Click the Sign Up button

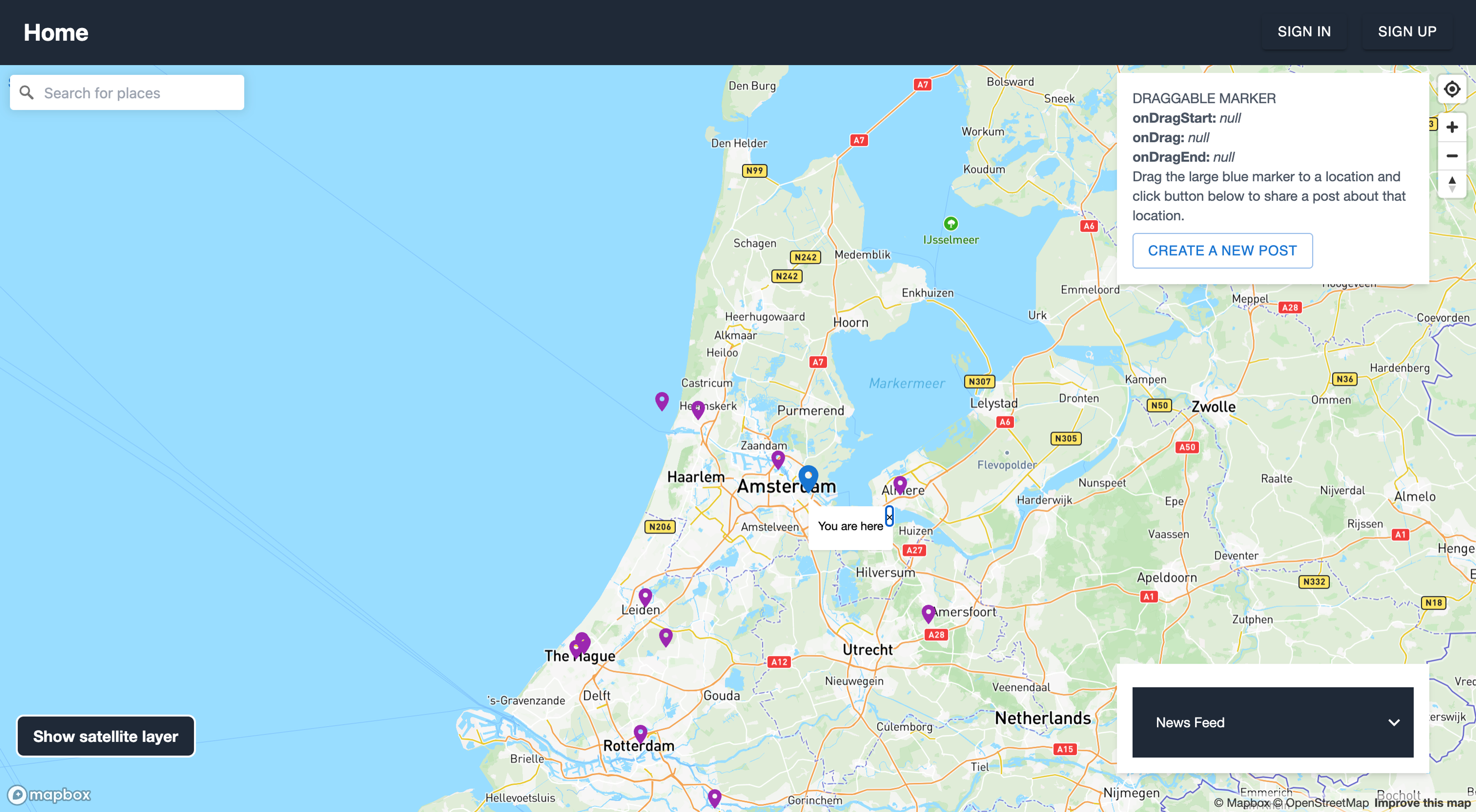(1407, 32)
